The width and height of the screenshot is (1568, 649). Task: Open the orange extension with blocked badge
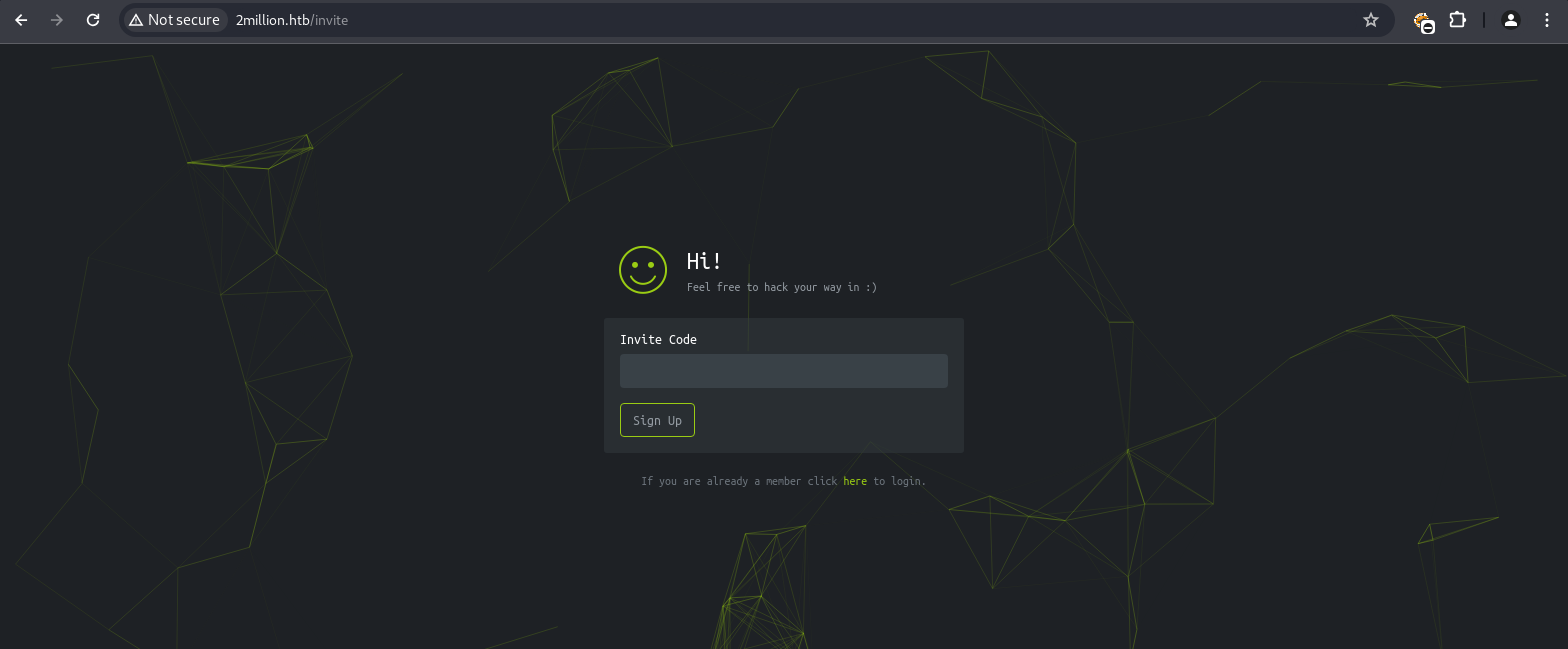(x=1423, y=21)
